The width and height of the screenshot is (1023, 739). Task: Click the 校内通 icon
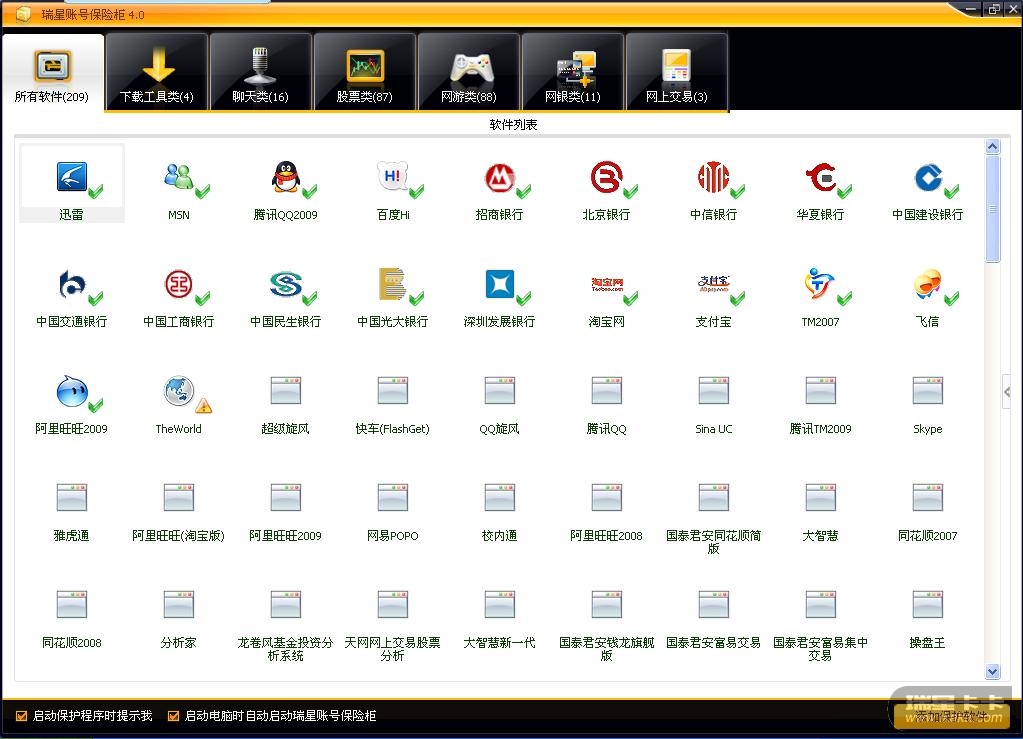[500, 498]
